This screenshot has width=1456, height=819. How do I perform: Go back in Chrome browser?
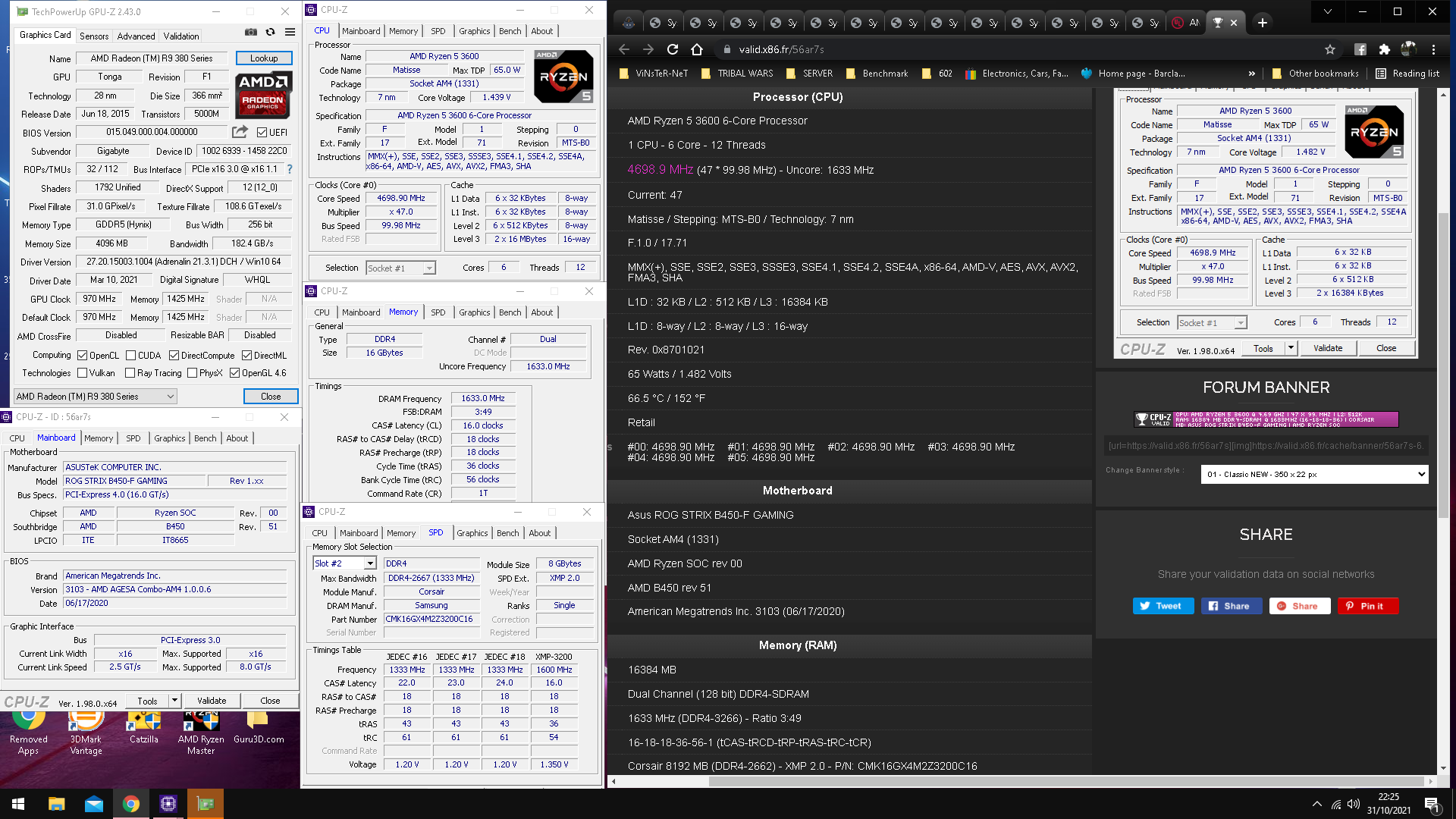point(624,49)
